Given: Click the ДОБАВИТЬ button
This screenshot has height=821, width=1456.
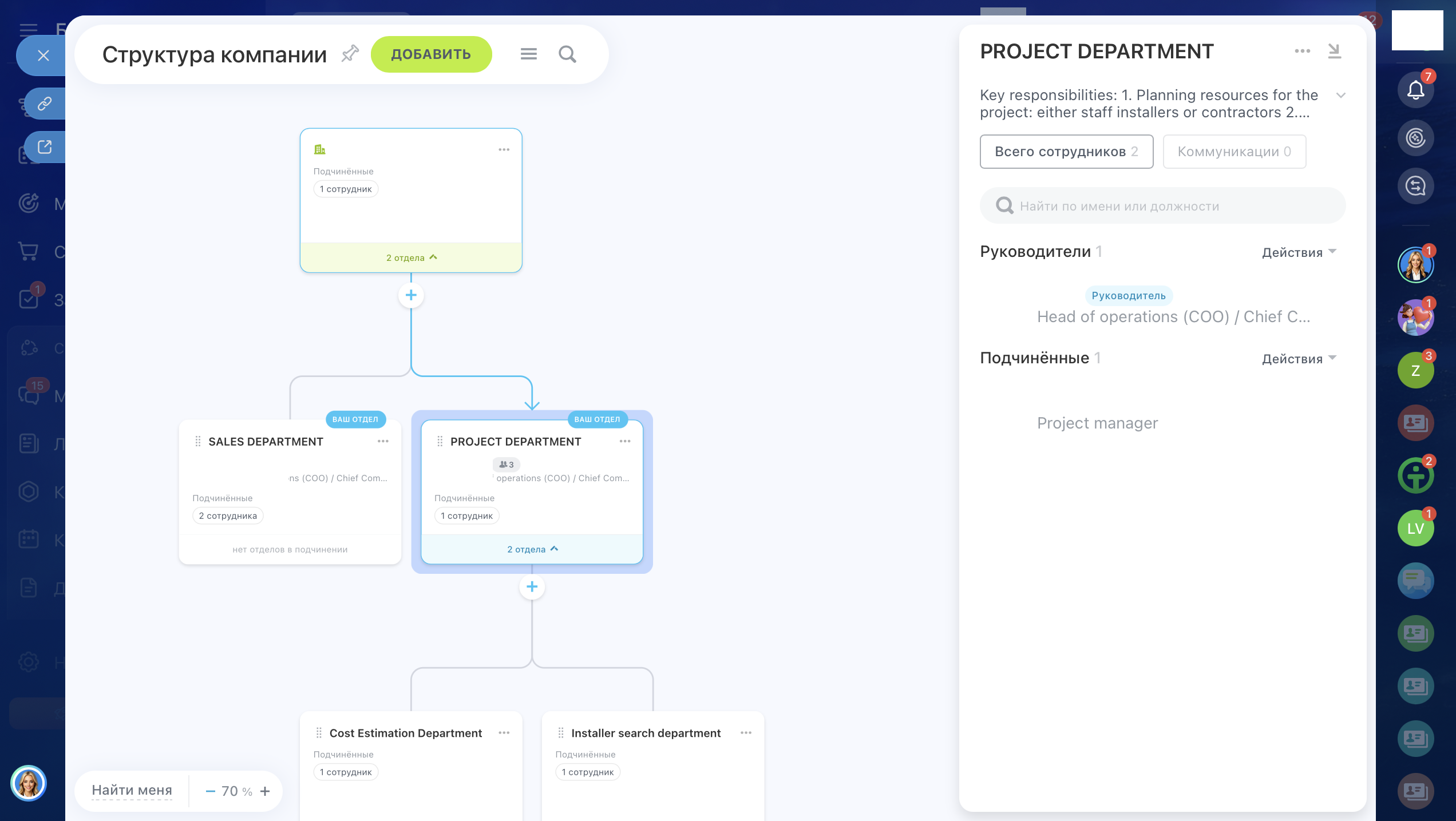Looking at the screenshot, I should point(431,54).
